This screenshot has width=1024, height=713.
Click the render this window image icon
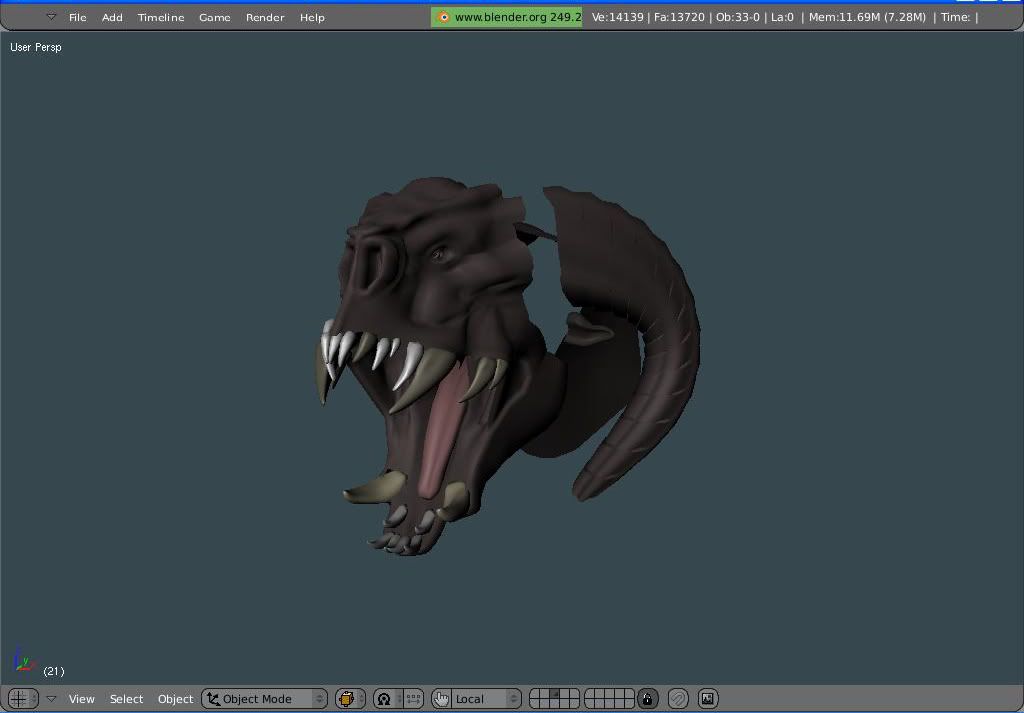pos(707,699)
